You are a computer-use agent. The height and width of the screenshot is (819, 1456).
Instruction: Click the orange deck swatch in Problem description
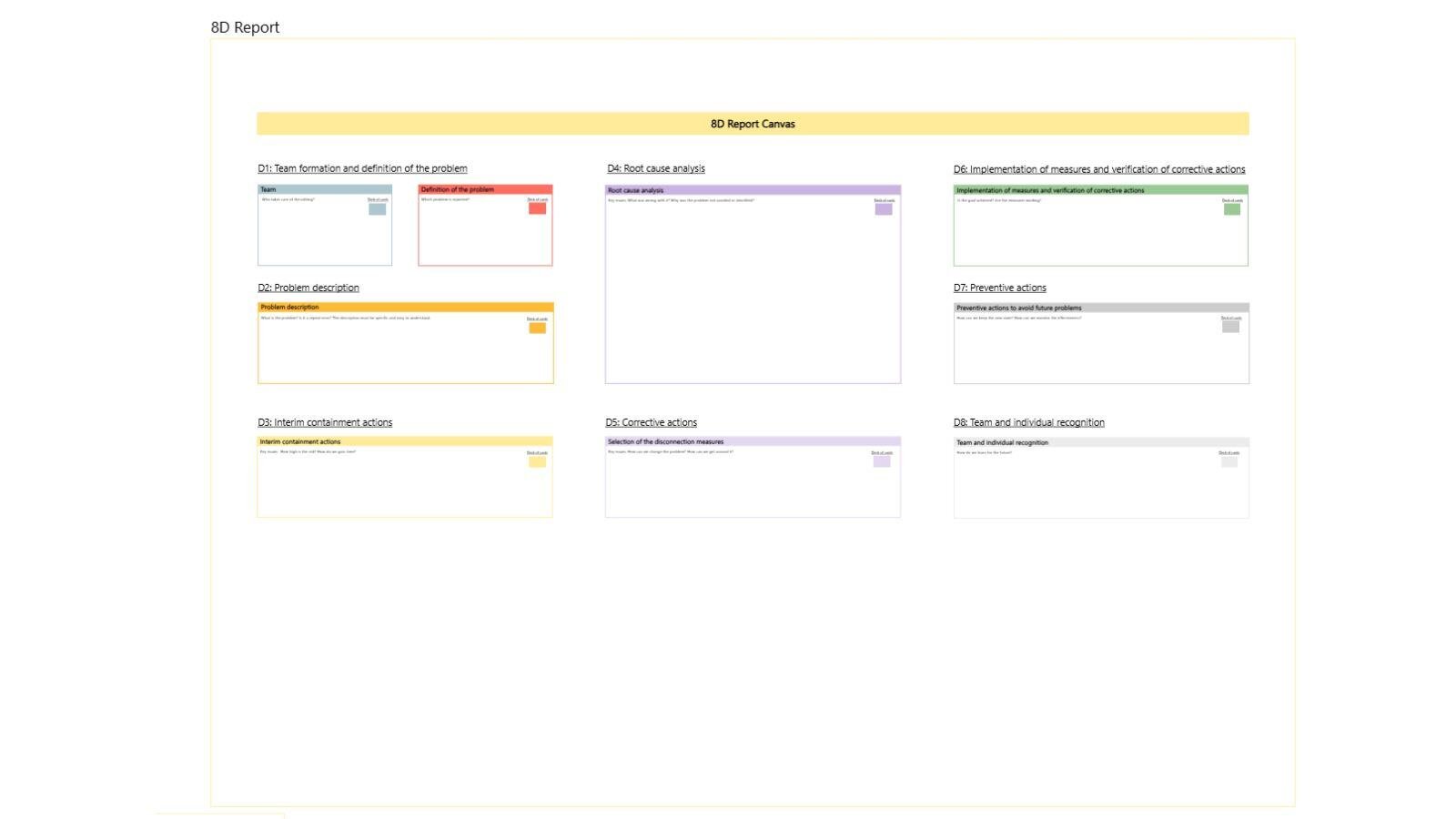(x=537, y=328)
